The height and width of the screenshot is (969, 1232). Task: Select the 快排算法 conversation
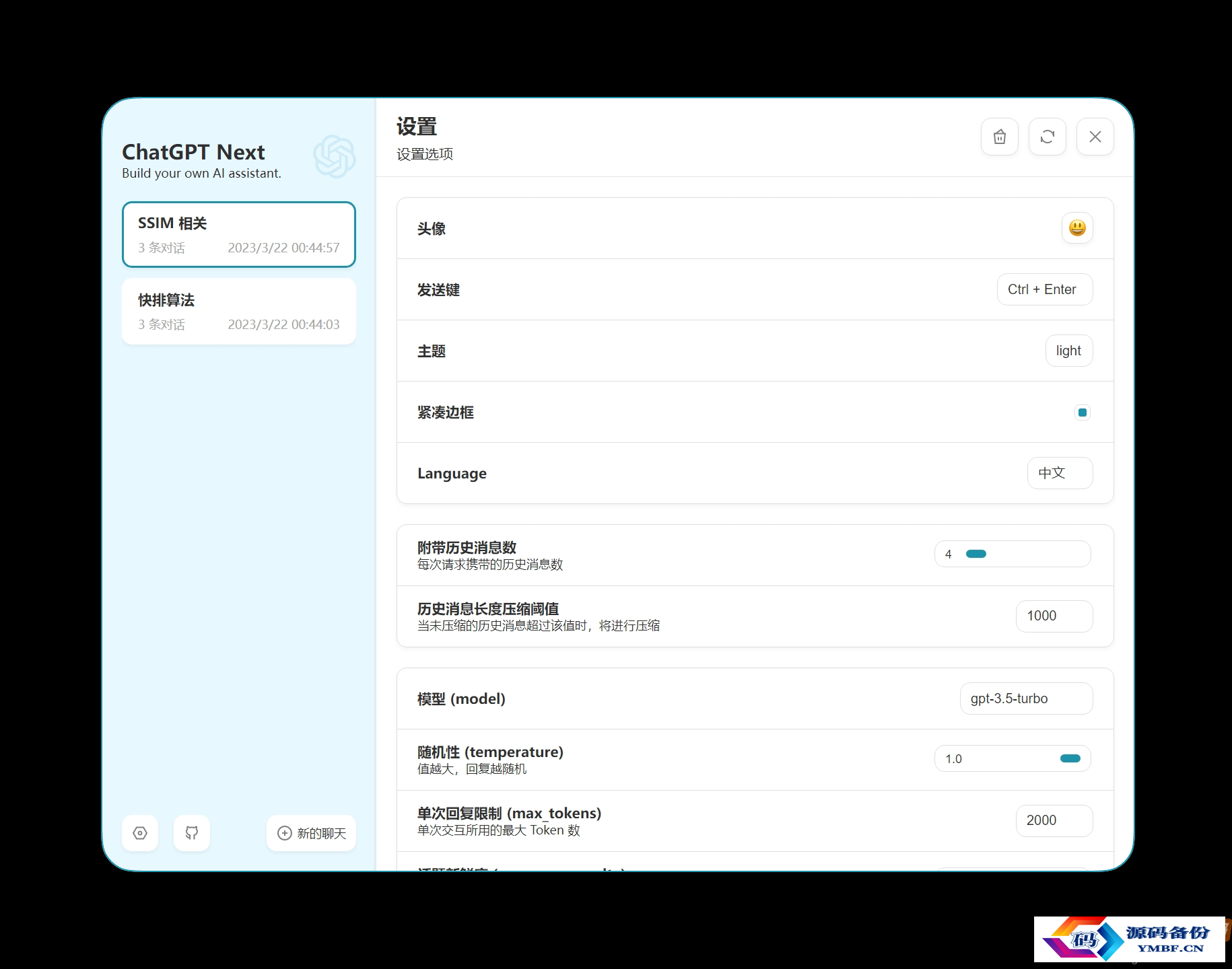click(239, 312)
